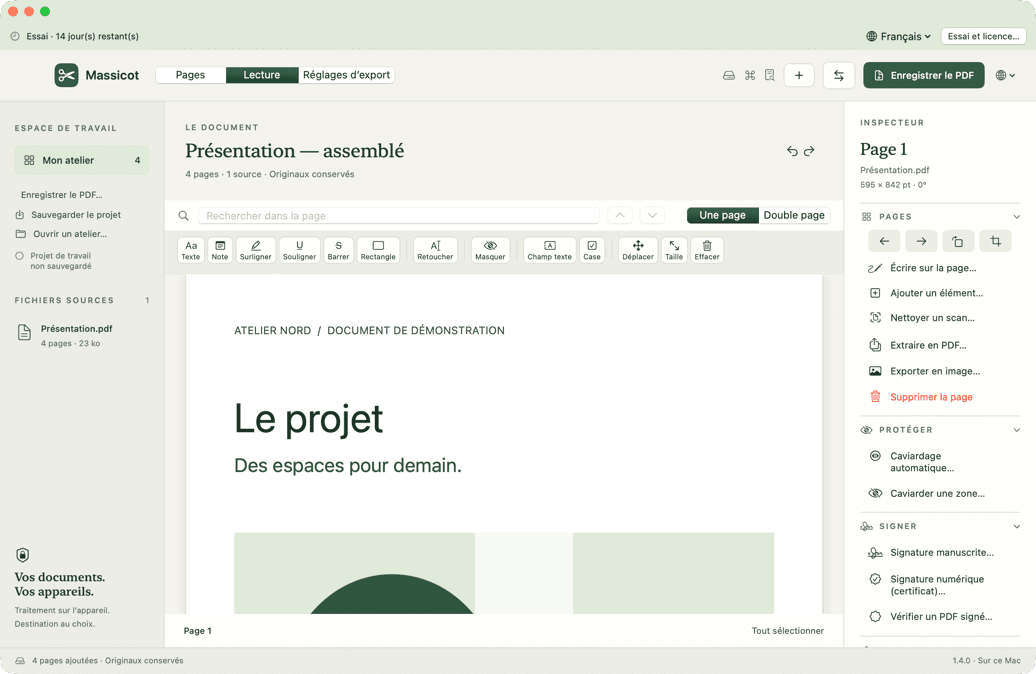Click Tout sélectionner
Screen dimensions: 1036x674
pyautogui.click(x=788, y=631)
